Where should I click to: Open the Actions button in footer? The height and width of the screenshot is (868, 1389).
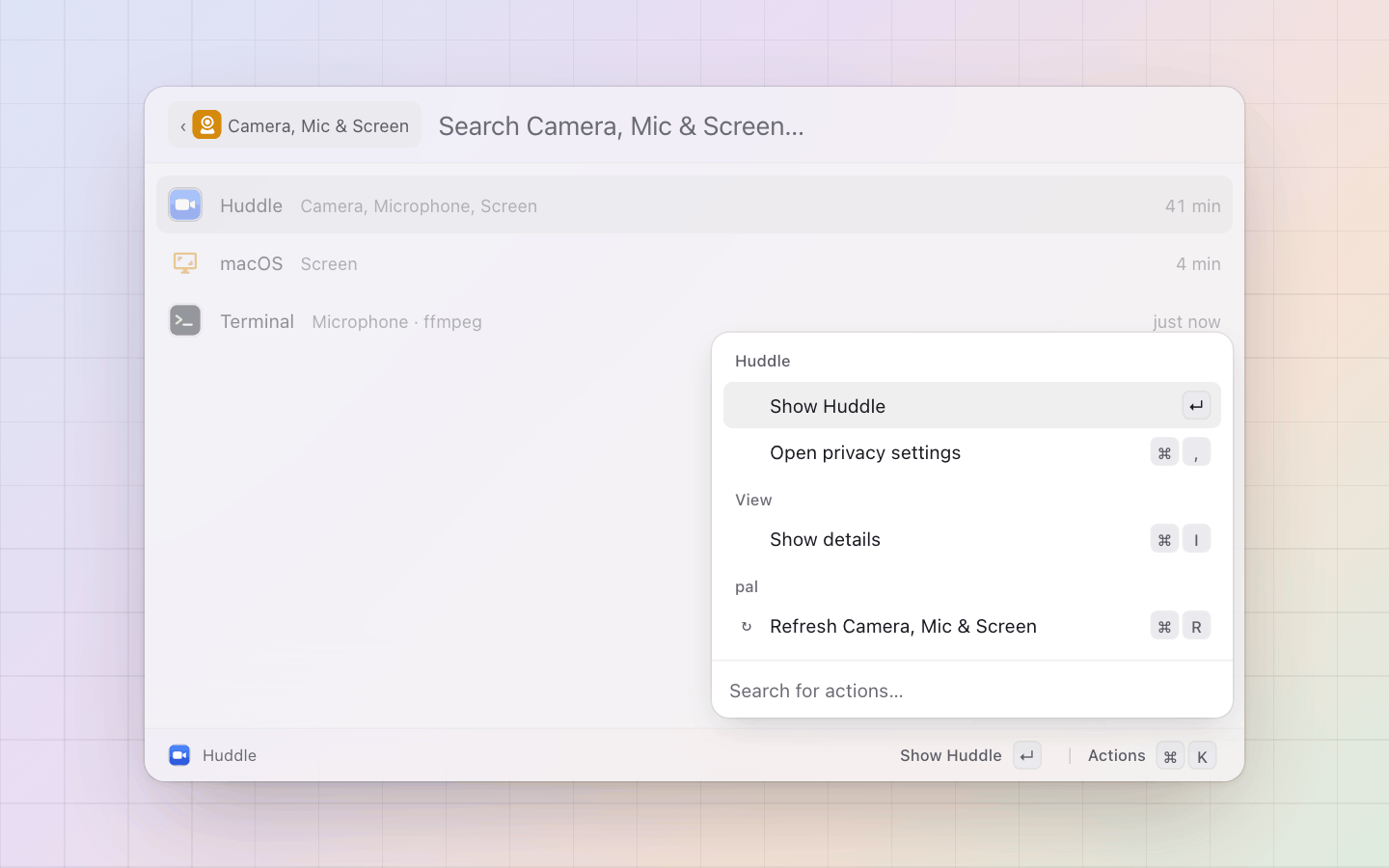point(1151,756)
